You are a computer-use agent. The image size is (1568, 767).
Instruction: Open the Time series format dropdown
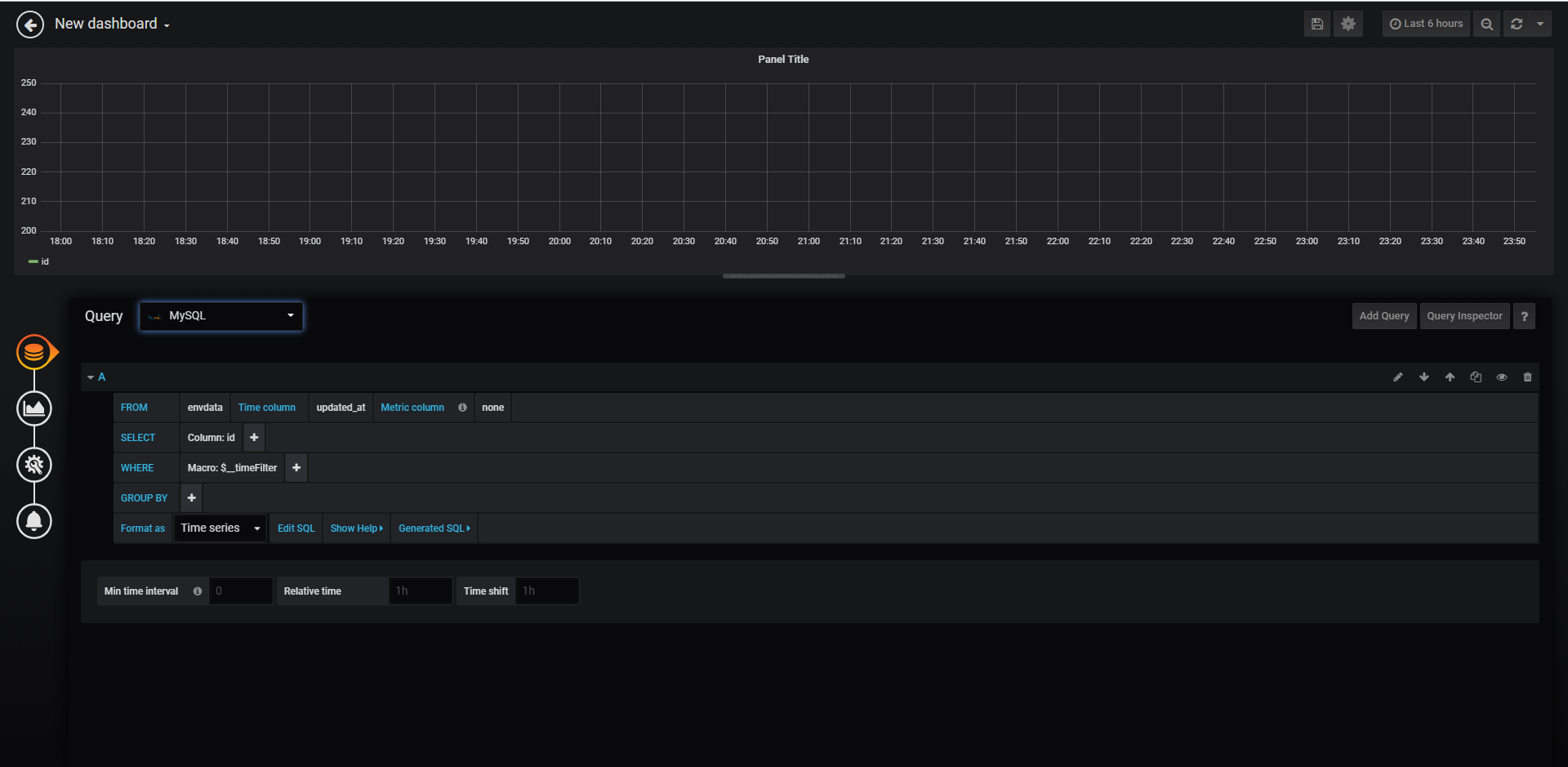point(220,528)
